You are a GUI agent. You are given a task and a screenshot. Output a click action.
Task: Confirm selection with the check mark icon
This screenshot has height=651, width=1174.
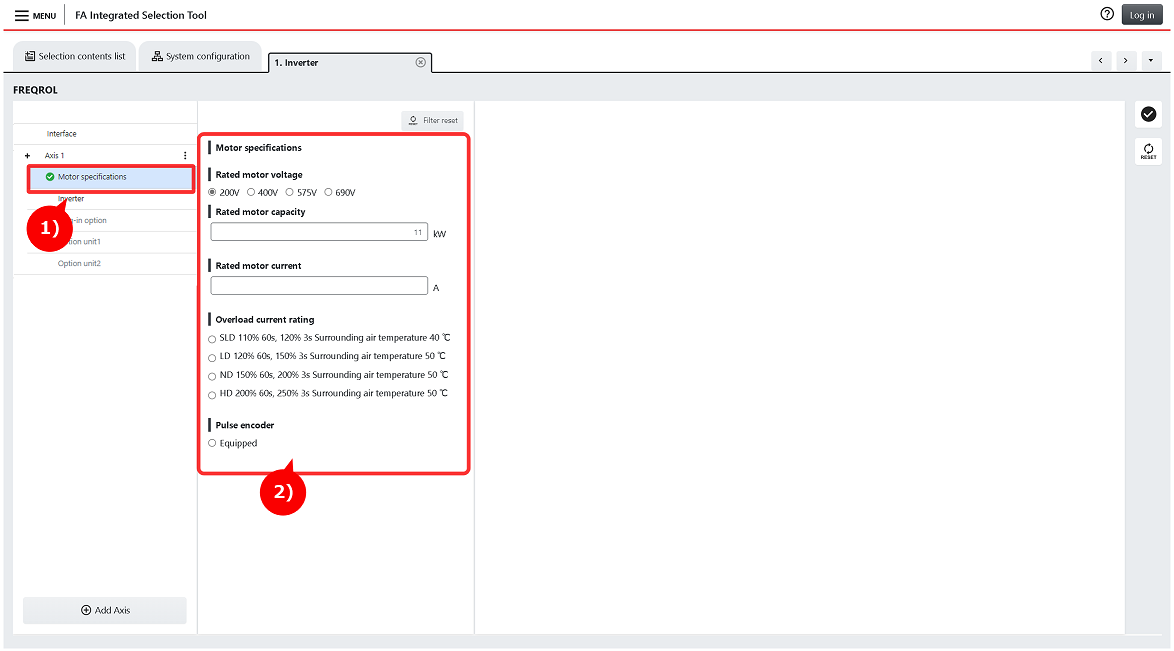(1149, 114)
